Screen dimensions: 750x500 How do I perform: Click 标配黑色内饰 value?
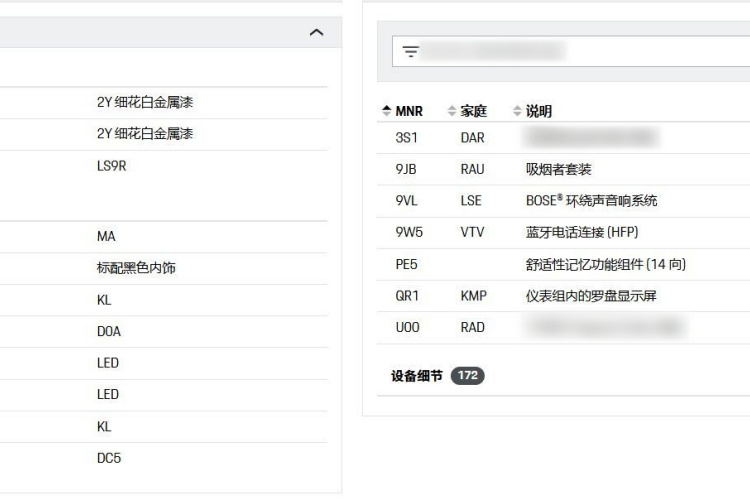point(136,268)
